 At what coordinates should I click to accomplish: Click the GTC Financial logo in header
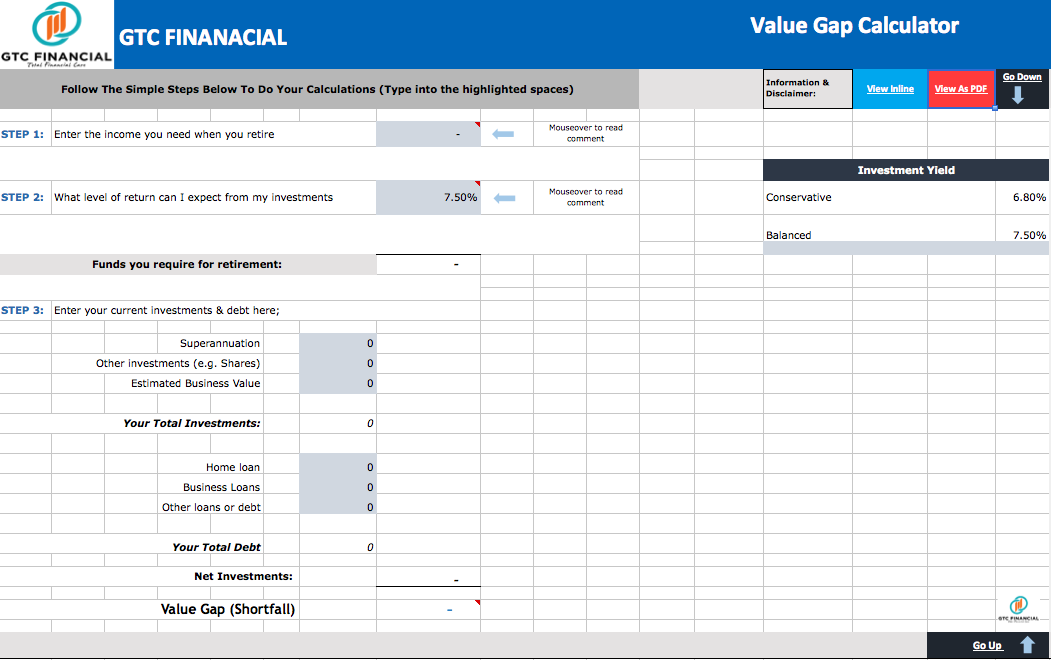point(56,34)
